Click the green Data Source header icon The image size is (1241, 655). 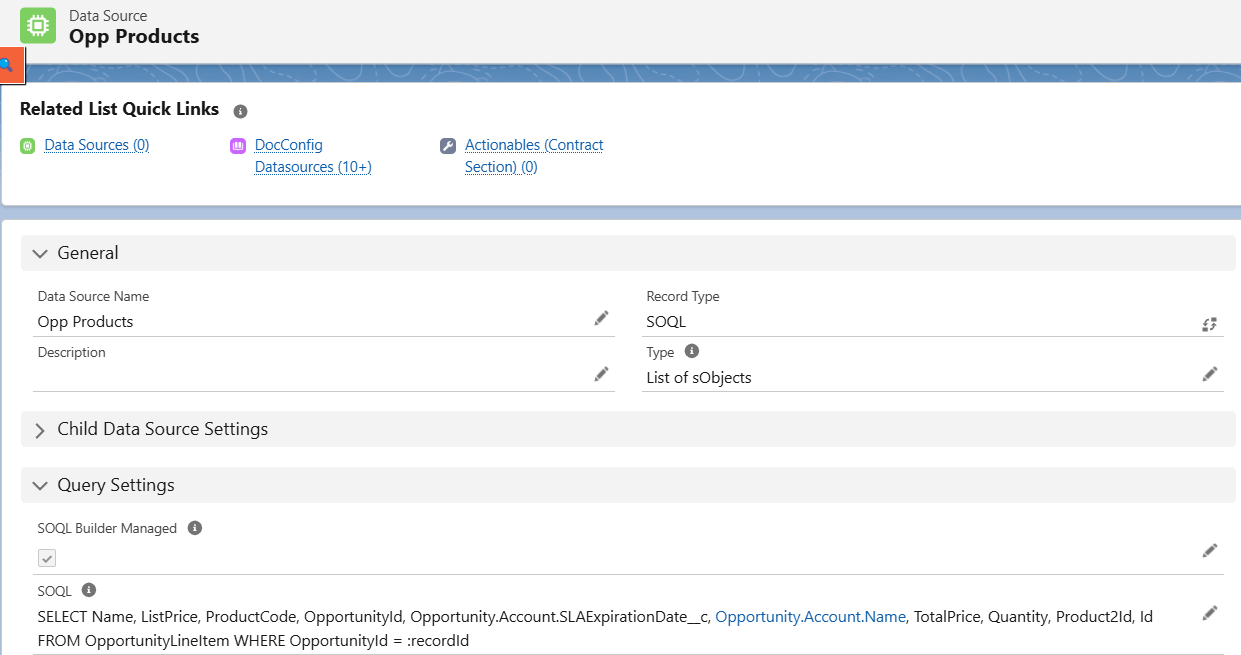pyautogui.click(x=38, y=26)
